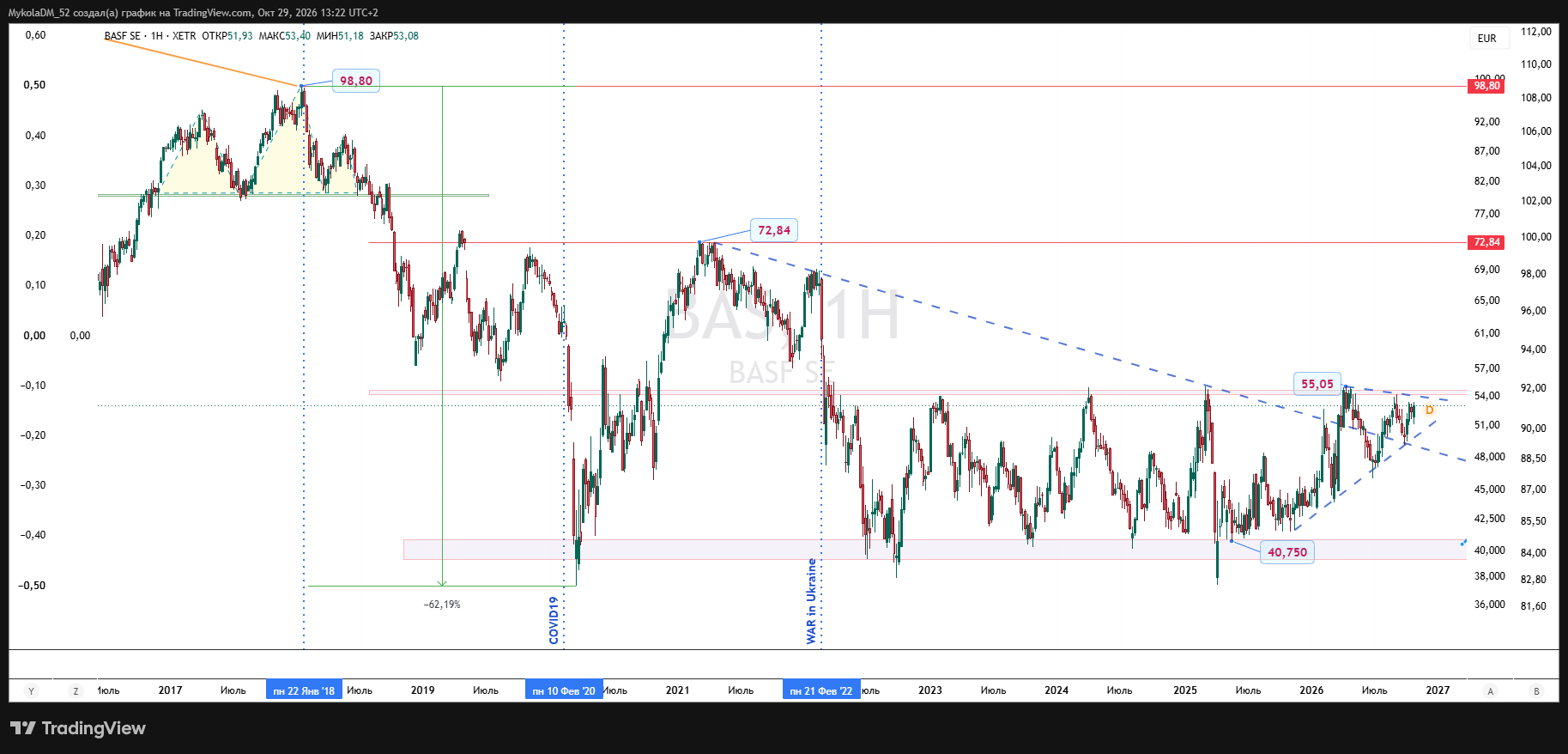
Task: Click the 2024 label on time axis
Action: pos(1056,690)
